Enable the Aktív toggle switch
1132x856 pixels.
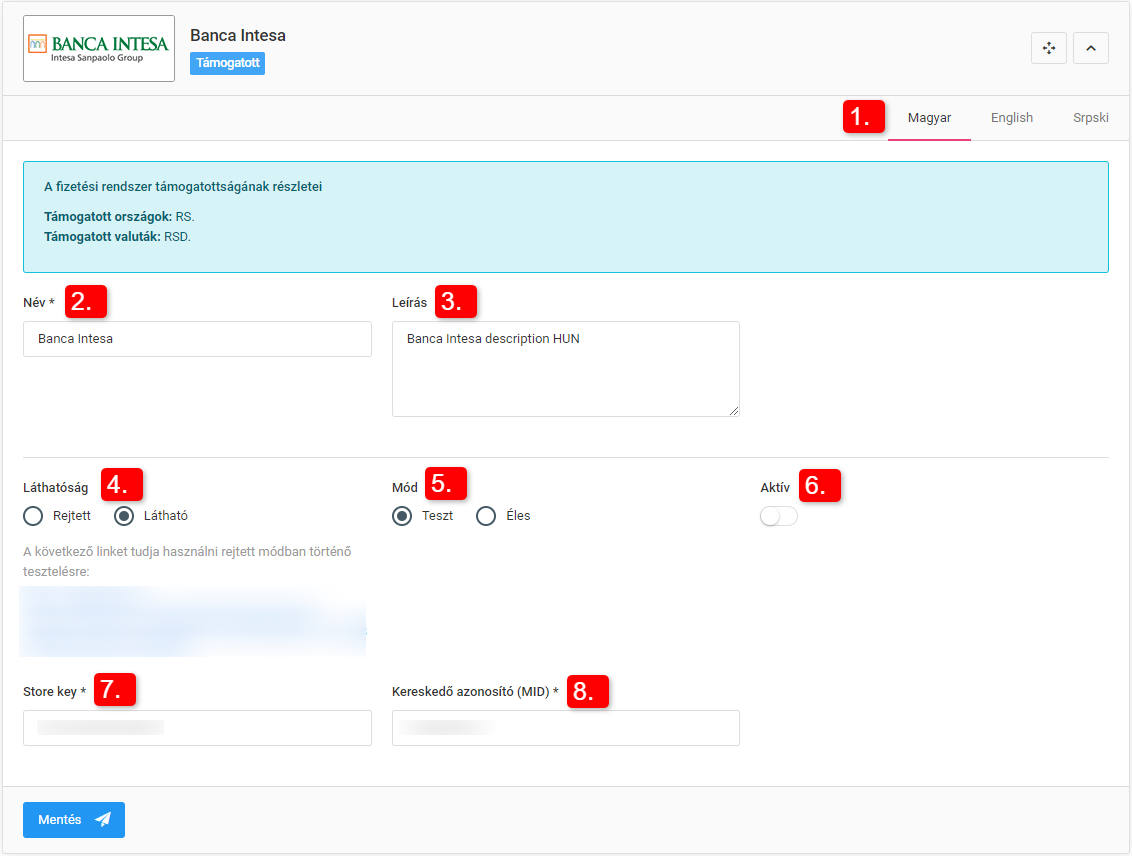pyautogui.click(x=778, y=516)
